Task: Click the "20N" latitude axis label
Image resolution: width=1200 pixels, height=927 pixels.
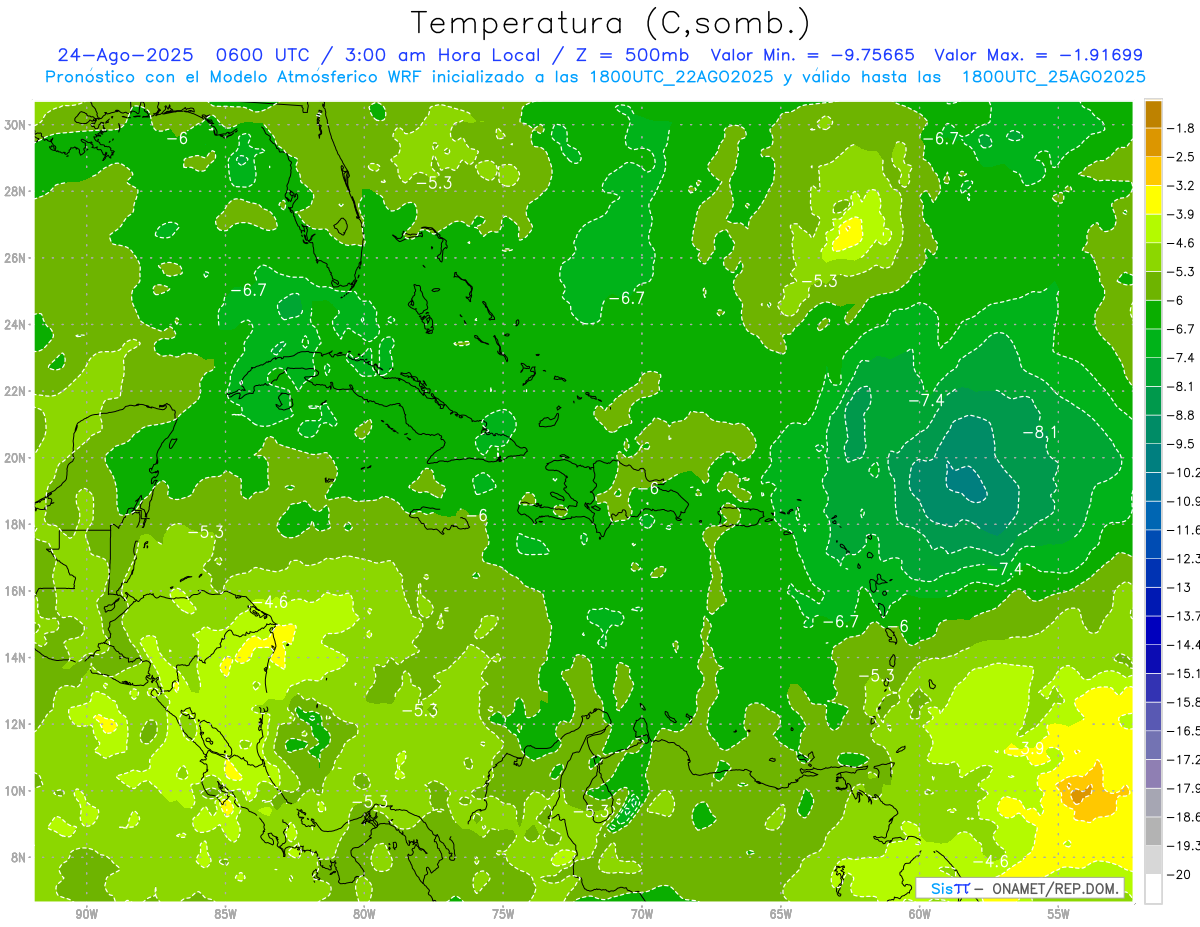Action: pyautogui.click(x=16, y=457)
